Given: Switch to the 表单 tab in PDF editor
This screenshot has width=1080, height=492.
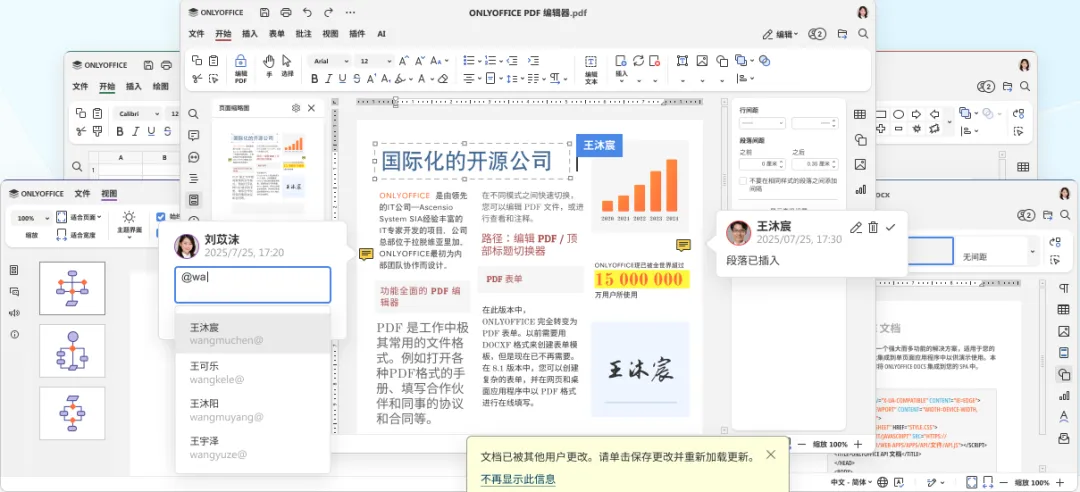Looking at the screenshot, I should coord(276,34).
